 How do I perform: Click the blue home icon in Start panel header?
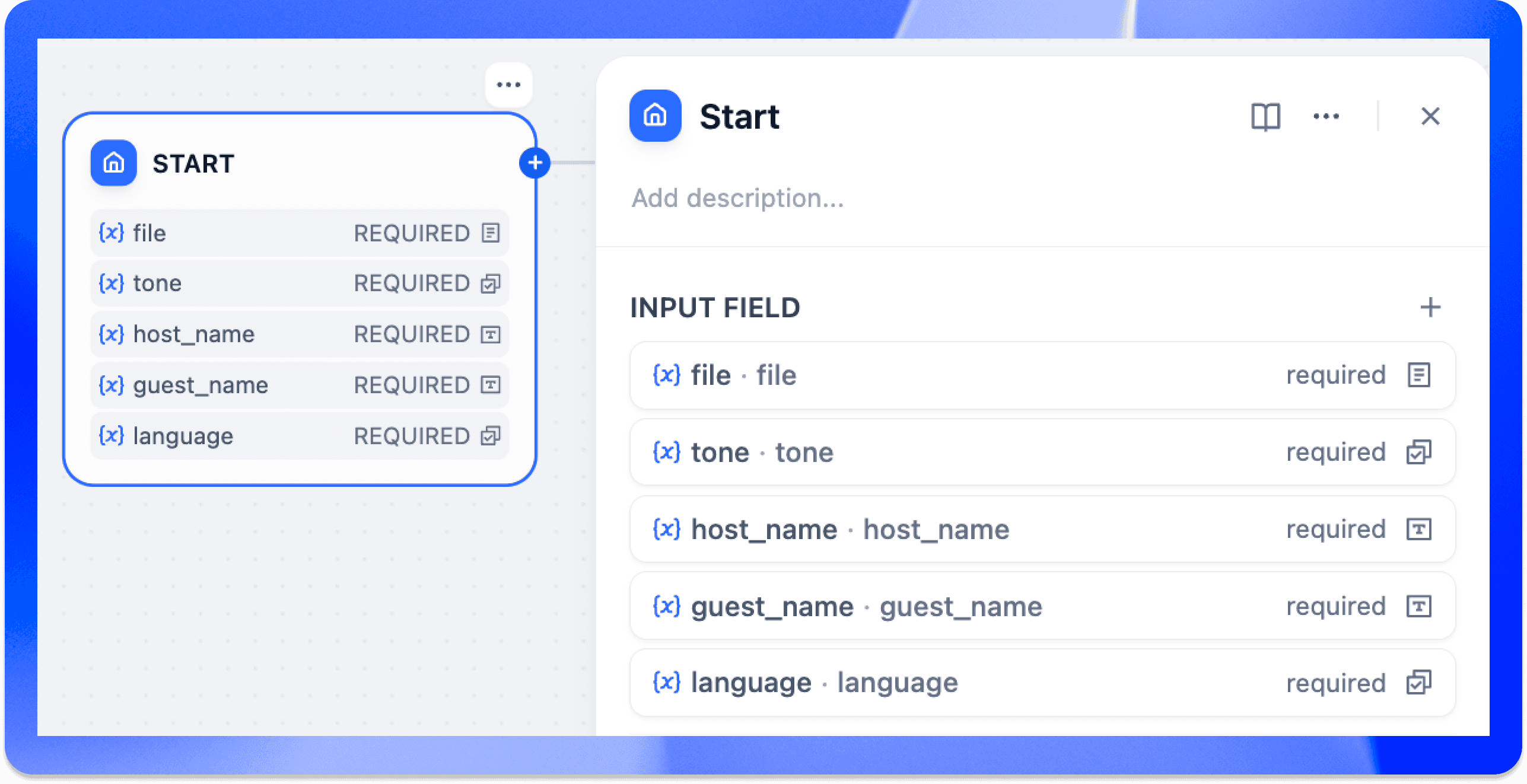pos(655,116)
